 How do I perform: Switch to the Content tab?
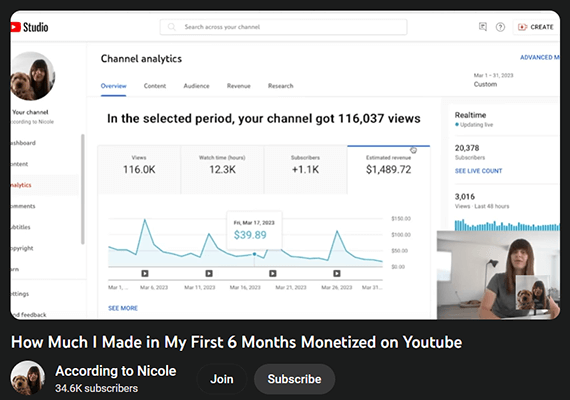point(155,86)
